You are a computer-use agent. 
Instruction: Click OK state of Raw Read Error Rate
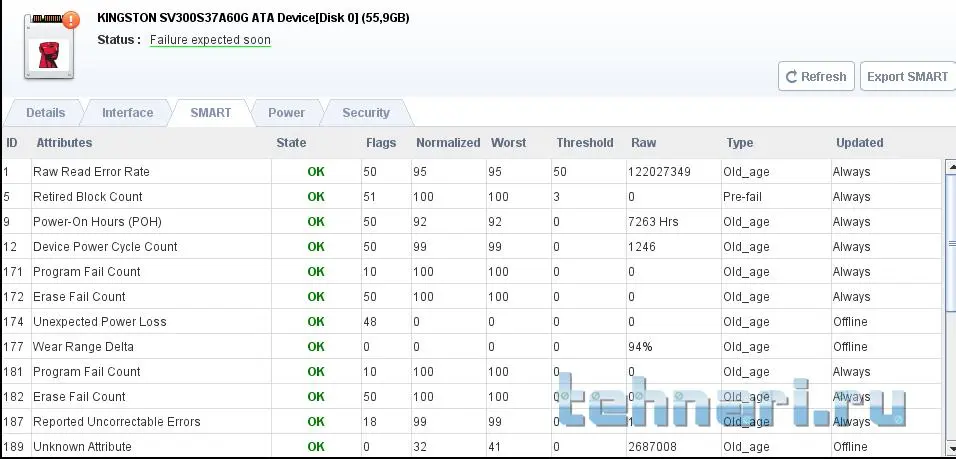(316, 172)
